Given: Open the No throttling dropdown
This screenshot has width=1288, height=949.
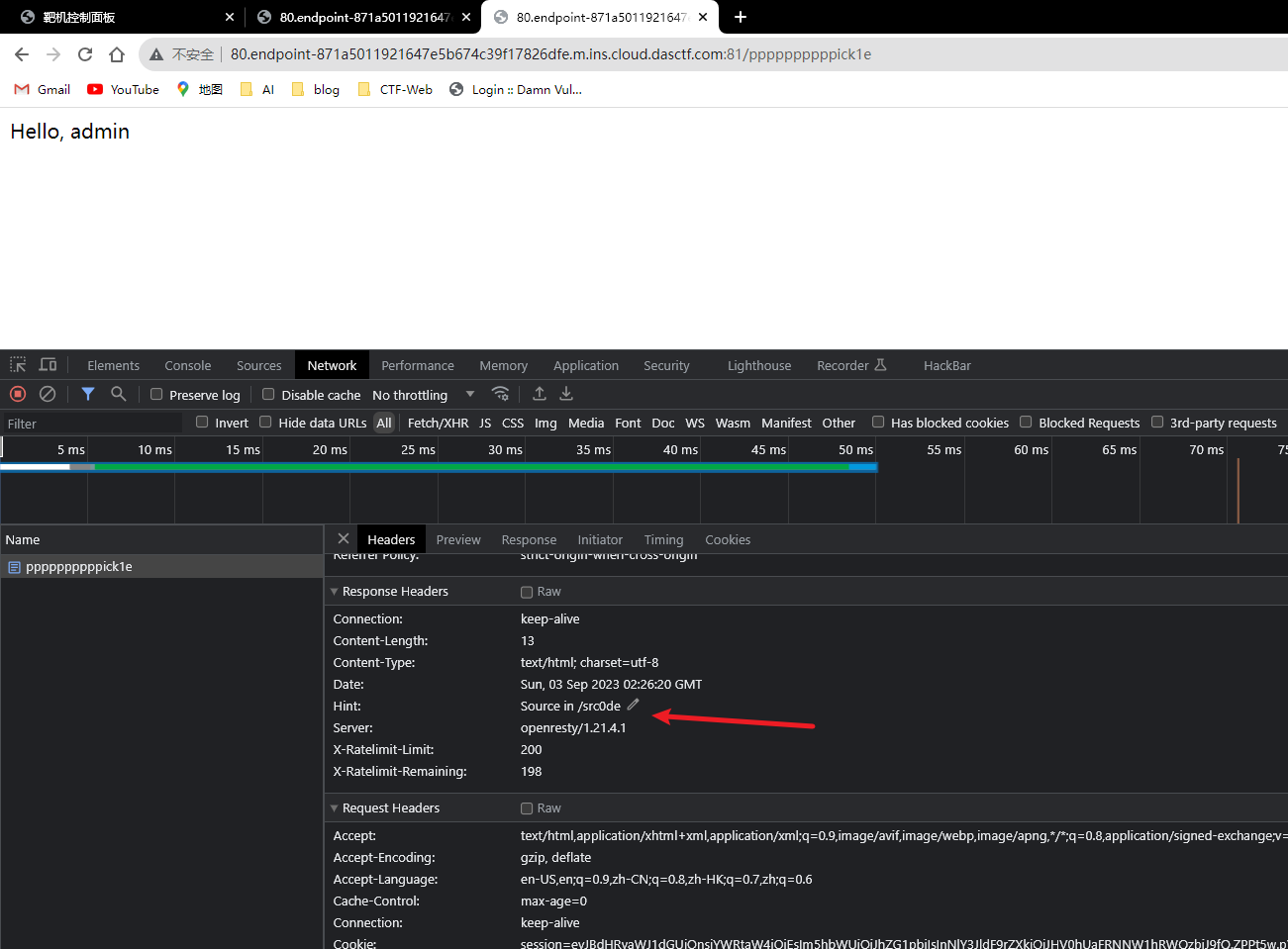Looking at the screenshot, I should point(424,395).
